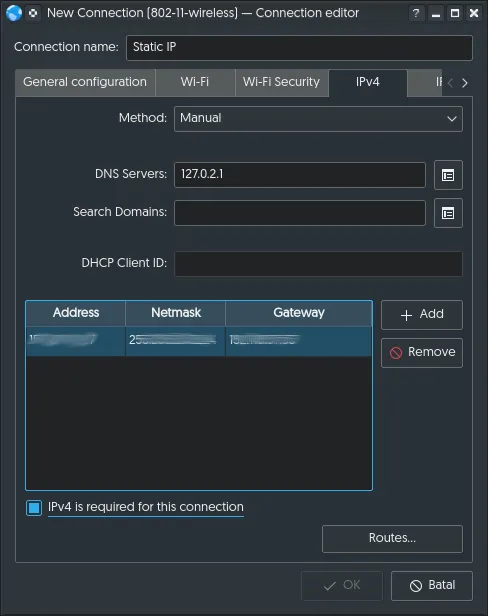Open the Wi-Fi Security tab
488x616 pixels.
(281, 82)
